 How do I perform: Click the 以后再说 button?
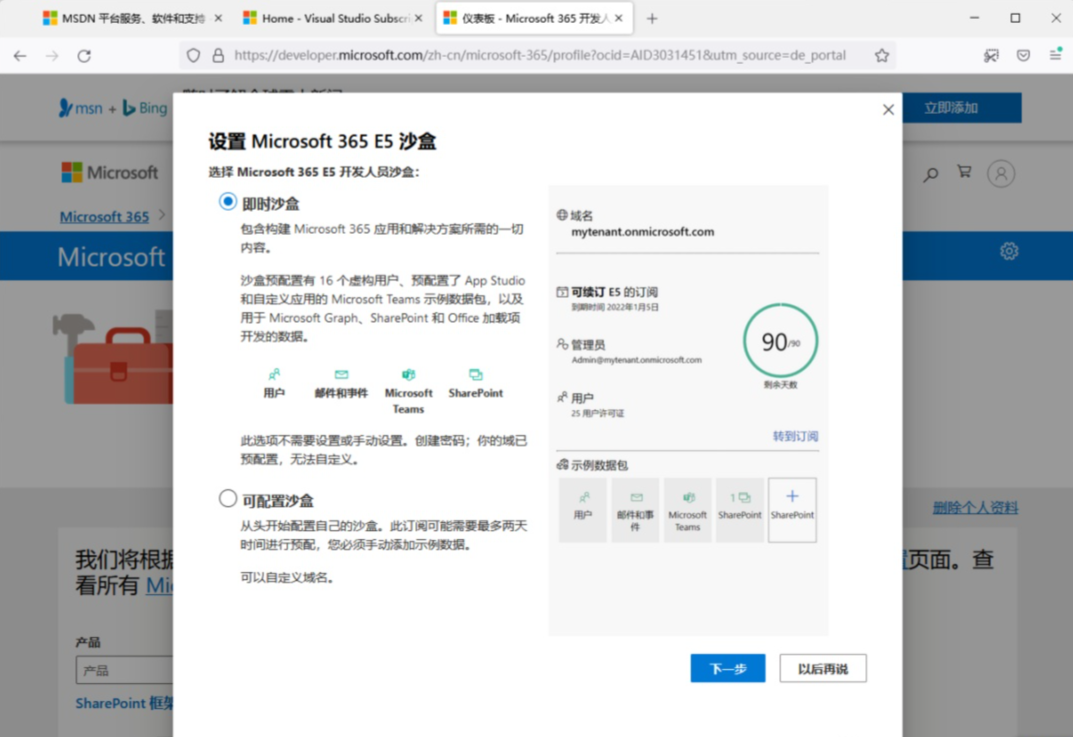coord(823,668)
